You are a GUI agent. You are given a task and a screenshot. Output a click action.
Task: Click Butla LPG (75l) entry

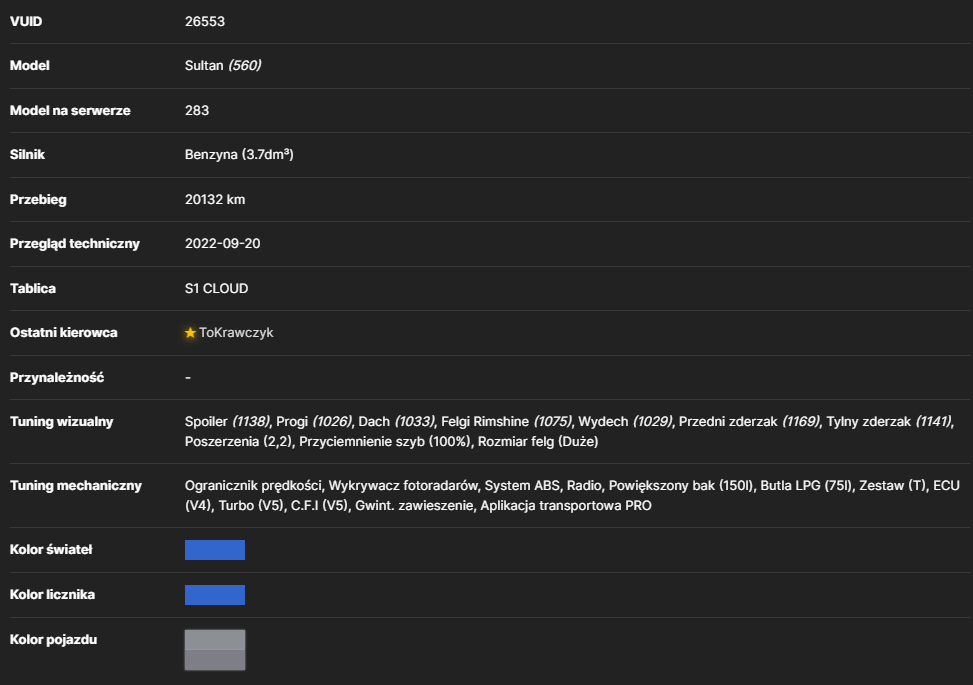(x=806, y=485)
